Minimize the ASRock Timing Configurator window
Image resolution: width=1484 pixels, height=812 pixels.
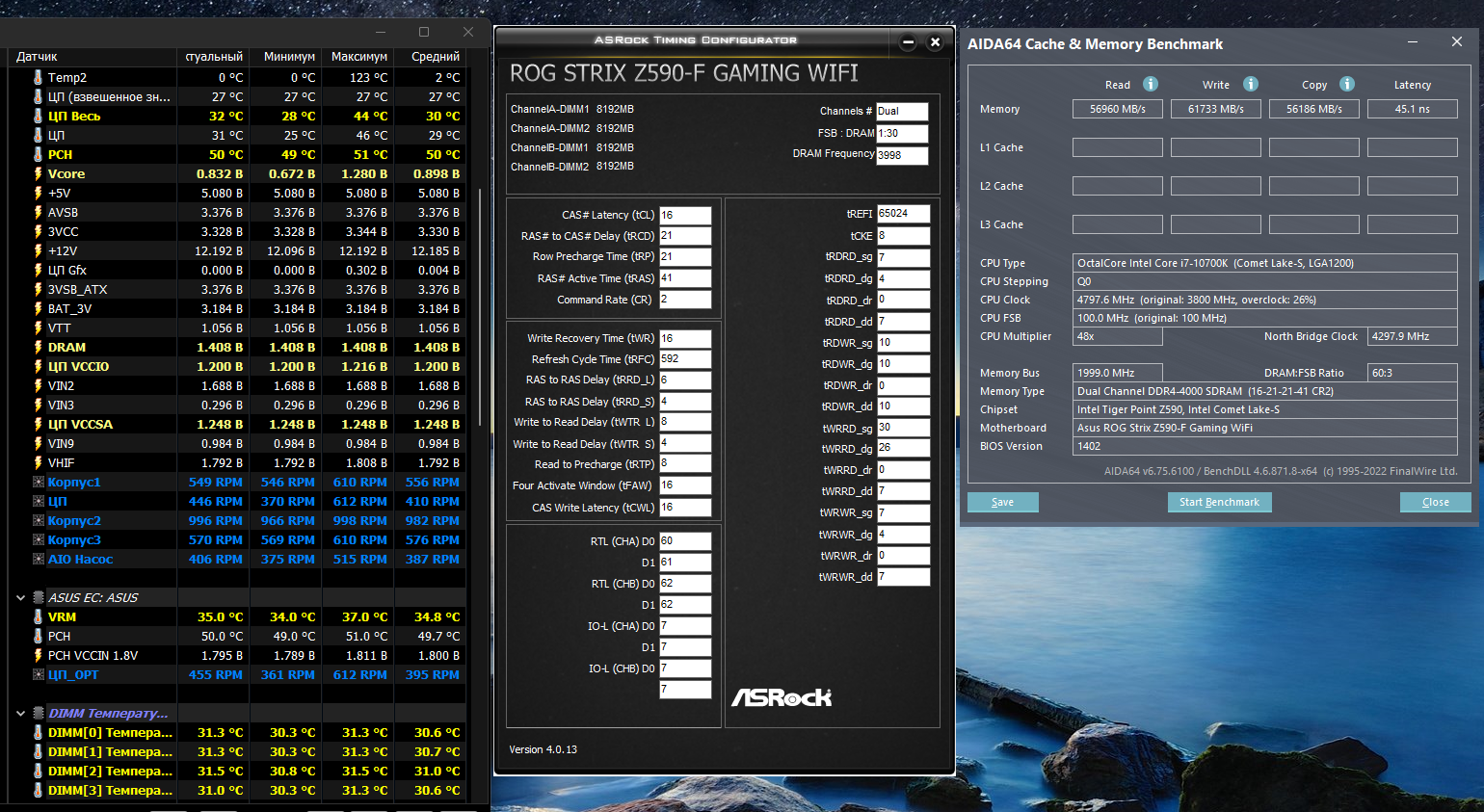coord(908,41)
